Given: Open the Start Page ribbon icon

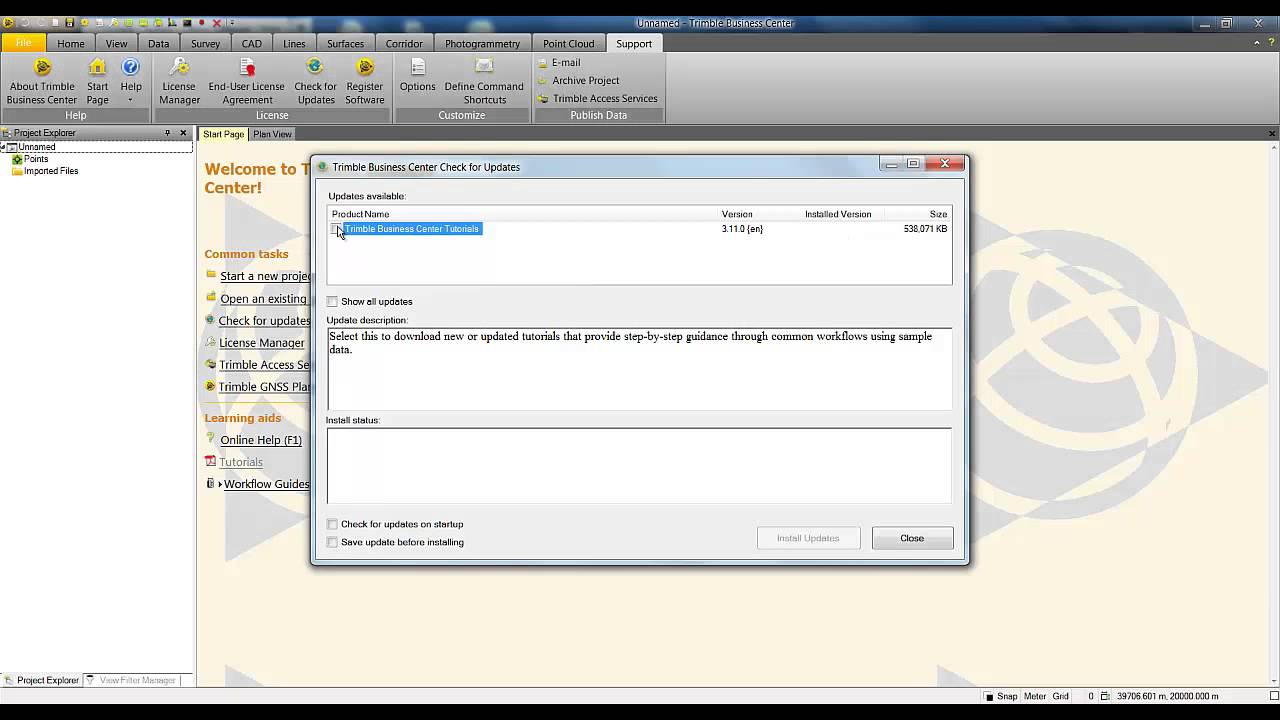Looking at the screenshot, I should [97, 81].
